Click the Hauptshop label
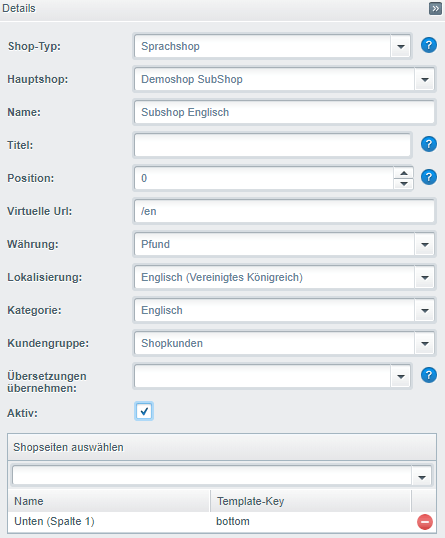This screenshot has height=538, width=445. pos(38,79)
